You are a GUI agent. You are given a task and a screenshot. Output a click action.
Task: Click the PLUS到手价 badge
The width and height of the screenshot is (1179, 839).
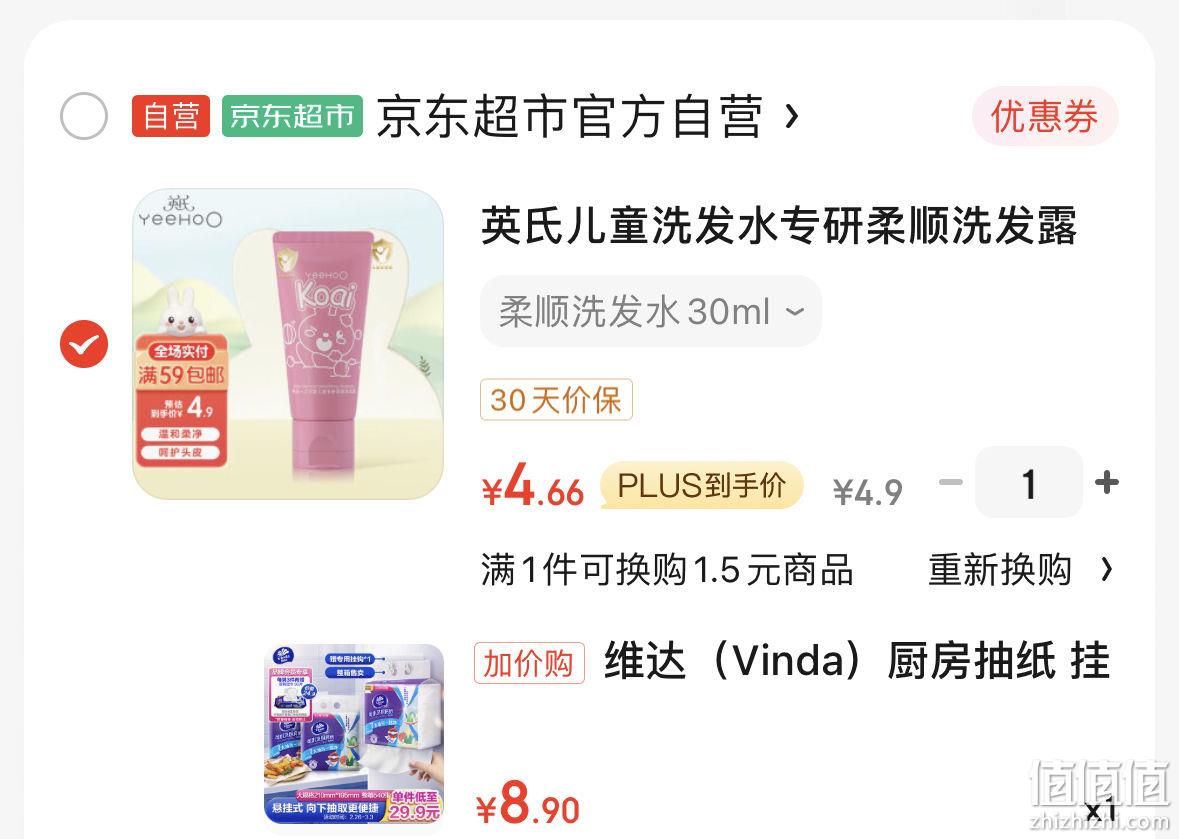click(x=702, y=486)
